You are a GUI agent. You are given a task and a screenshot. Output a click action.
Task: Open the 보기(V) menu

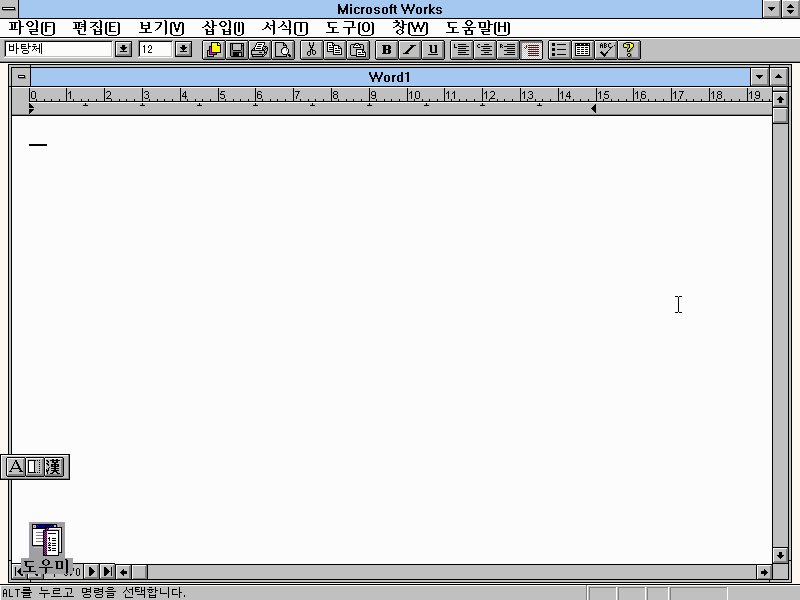pos(161,28)
